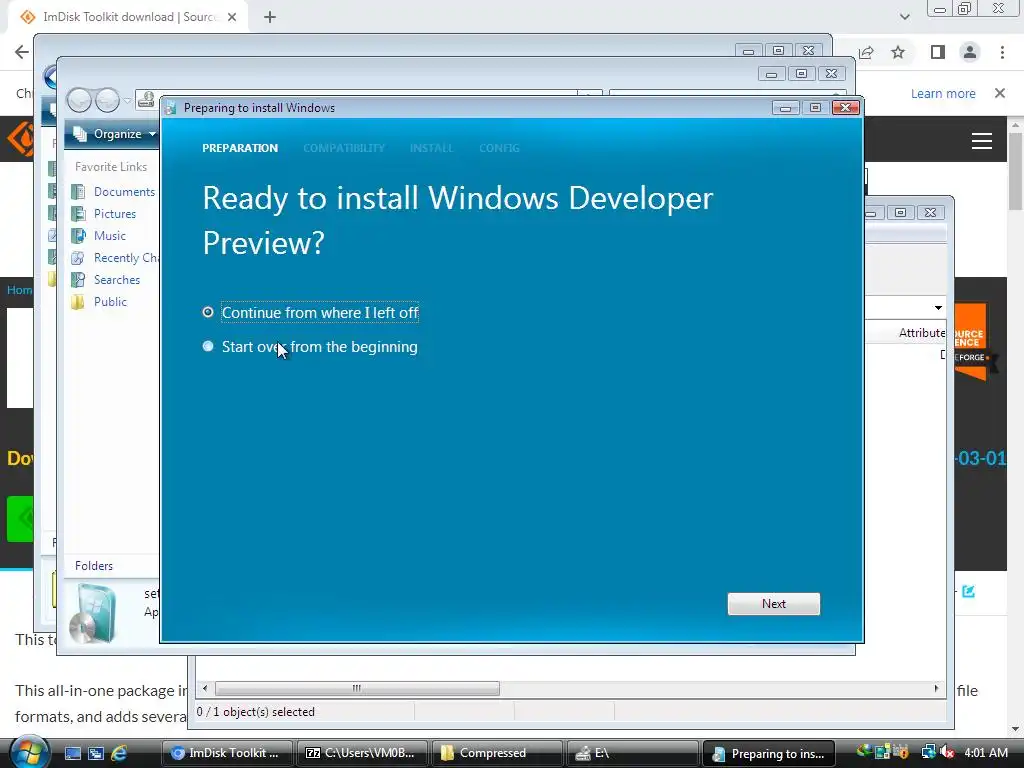Image resolution: width=1024 pixels, height=768 pixels.
Task: Click the edit pencil icon on SourceForge page
Action: (968, 592)
